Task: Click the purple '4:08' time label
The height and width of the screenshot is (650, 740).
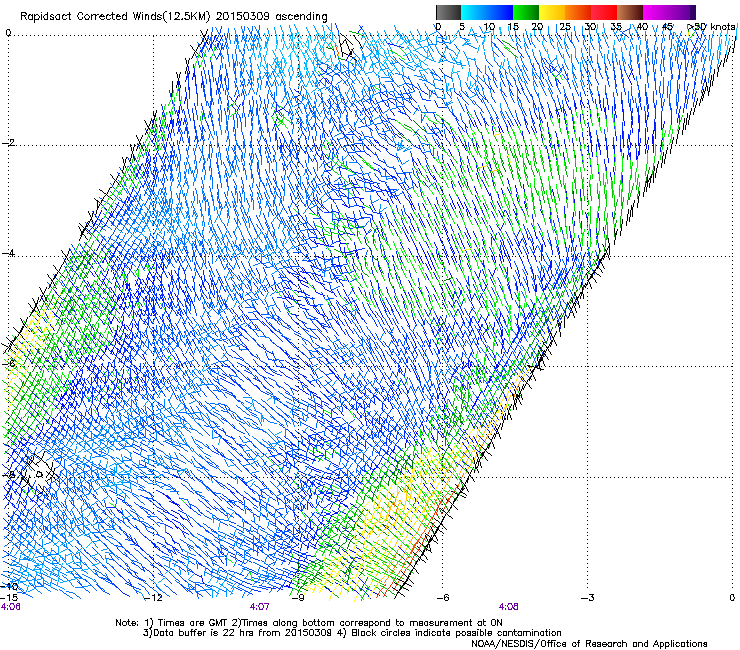Action: tap(508, 607)
